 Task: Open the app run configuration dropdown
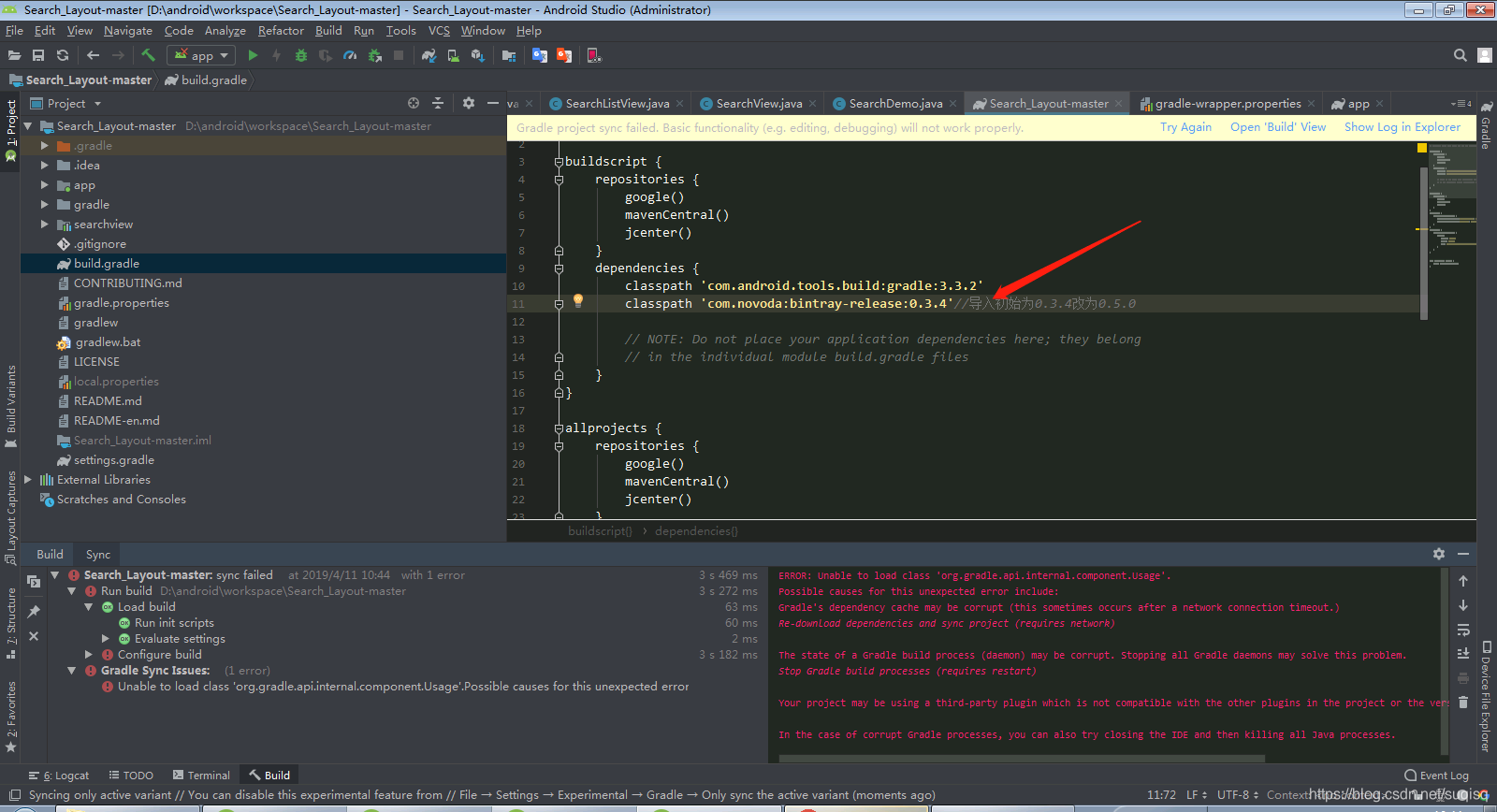pyautogui.click(x=200, y=55)
